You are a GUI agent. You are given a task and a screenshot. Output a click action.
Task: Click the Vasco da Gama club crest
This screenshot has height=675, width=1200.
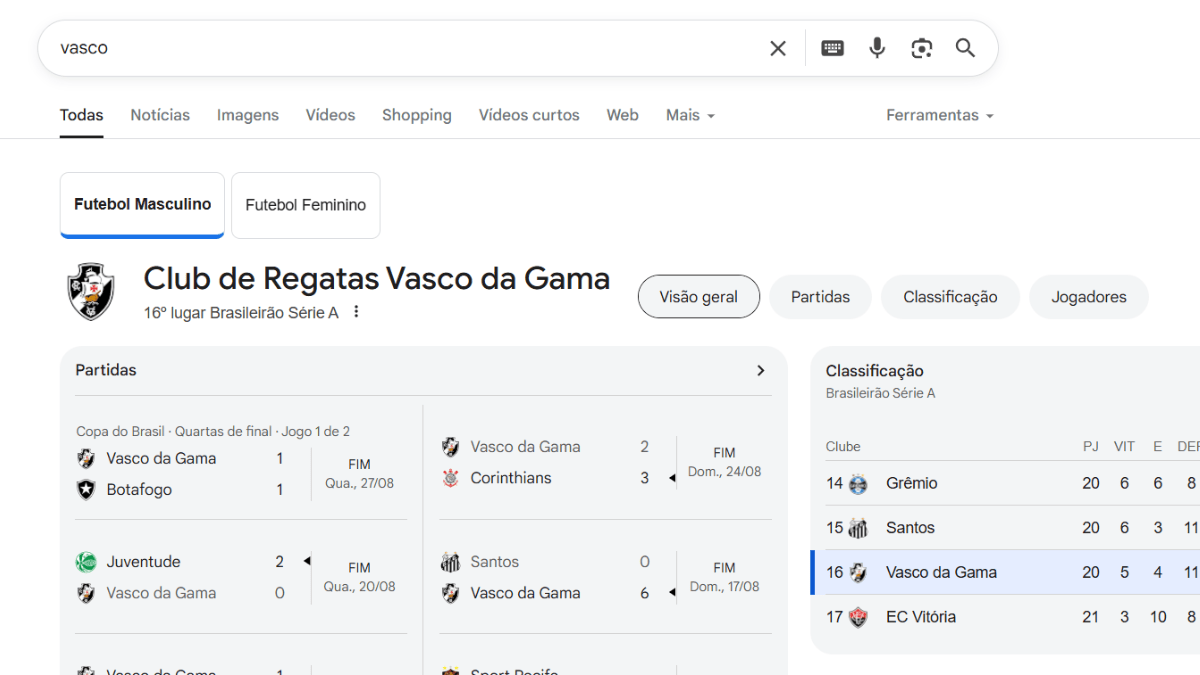coord(91,292)
